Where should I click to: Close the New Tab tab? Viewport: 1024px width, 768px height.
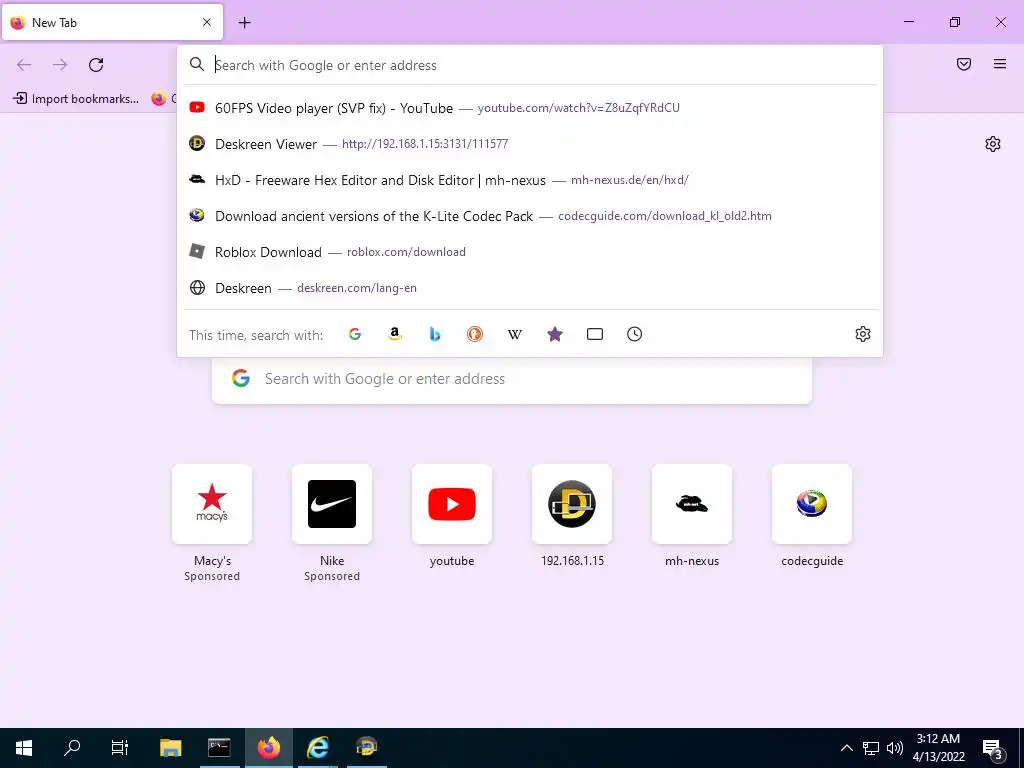[x=207, y=22]
